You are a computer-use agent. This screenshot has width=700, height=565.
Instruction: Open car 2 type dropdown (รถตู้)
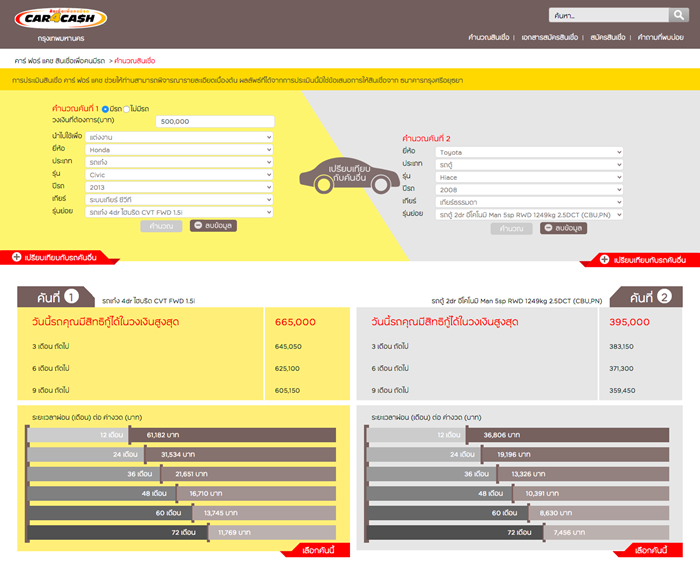pos(529,165)
